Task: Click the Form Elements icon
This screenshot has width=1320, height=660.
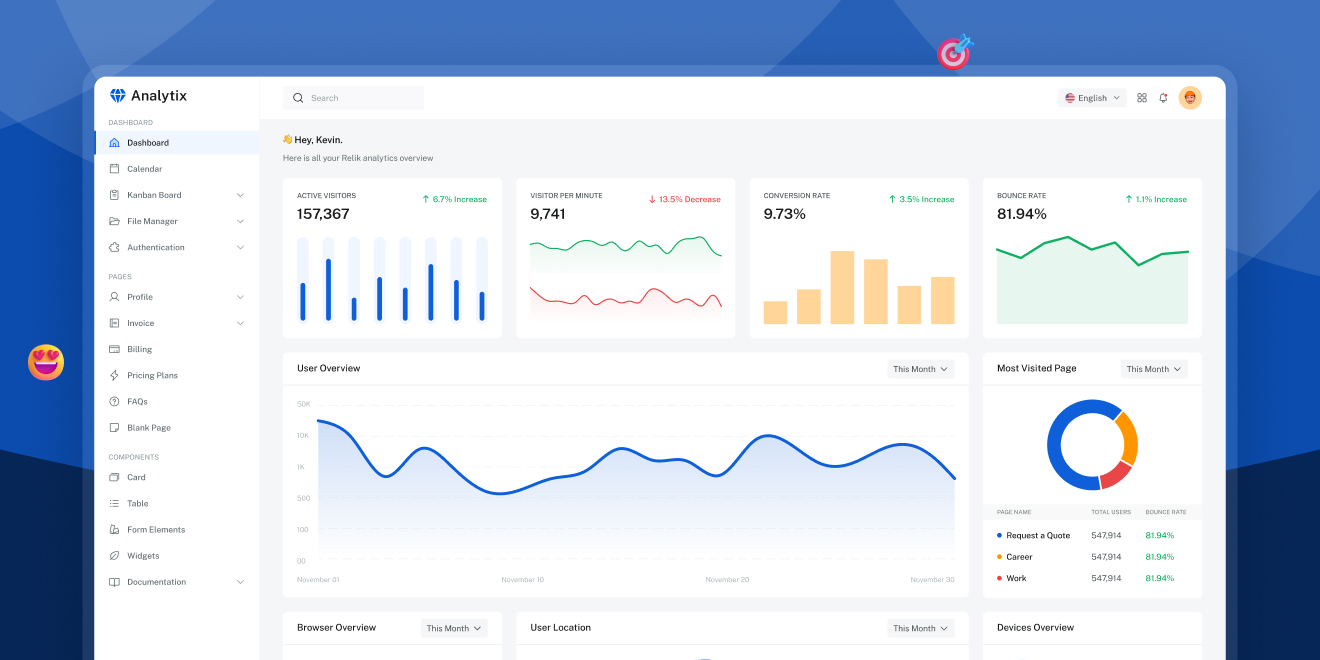Action: tap(114, 529)
